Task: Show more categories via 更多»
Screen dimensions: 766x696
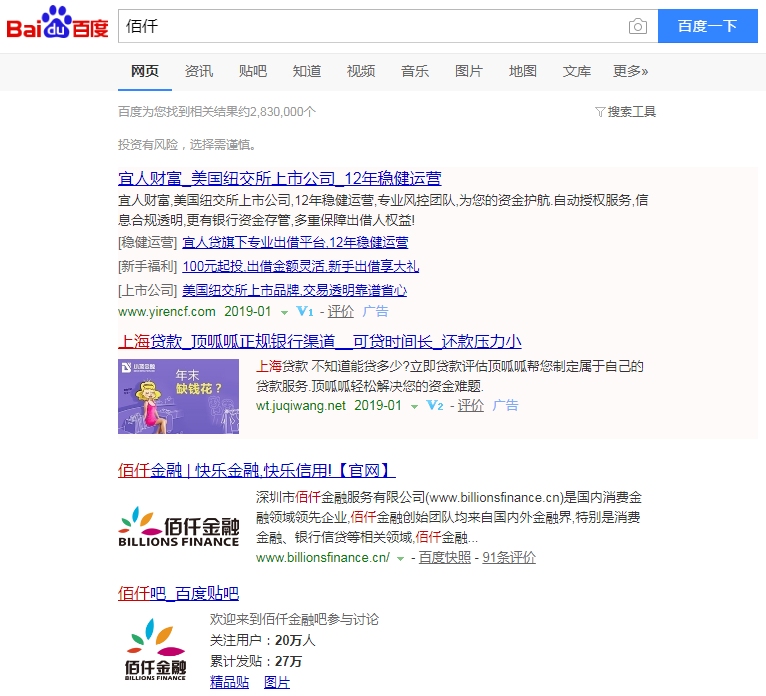Action: [x=631, y=71]
